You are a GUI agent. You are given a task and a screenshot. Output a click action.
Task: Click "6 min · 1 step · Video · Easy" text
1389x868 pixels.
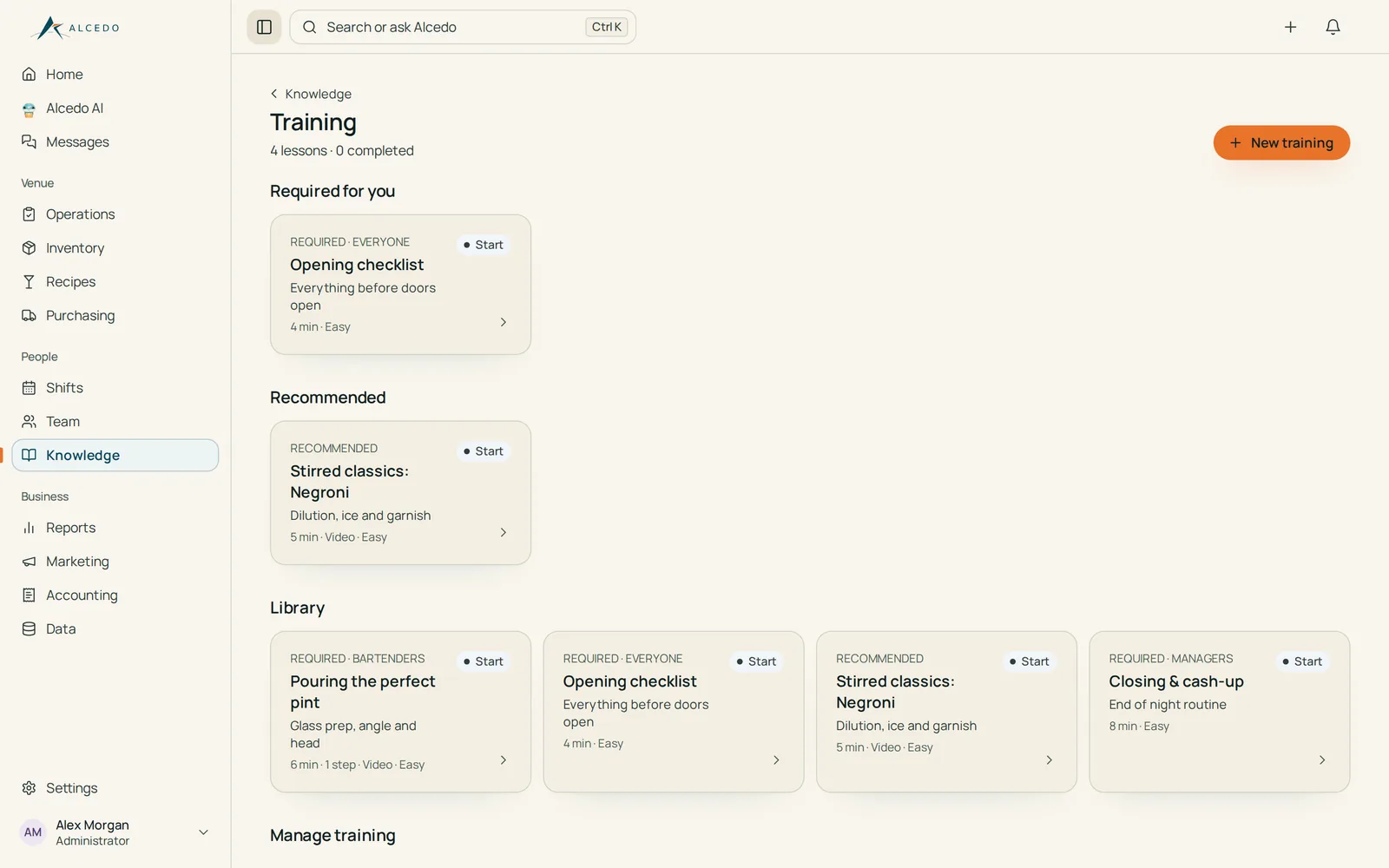point(358,765)
